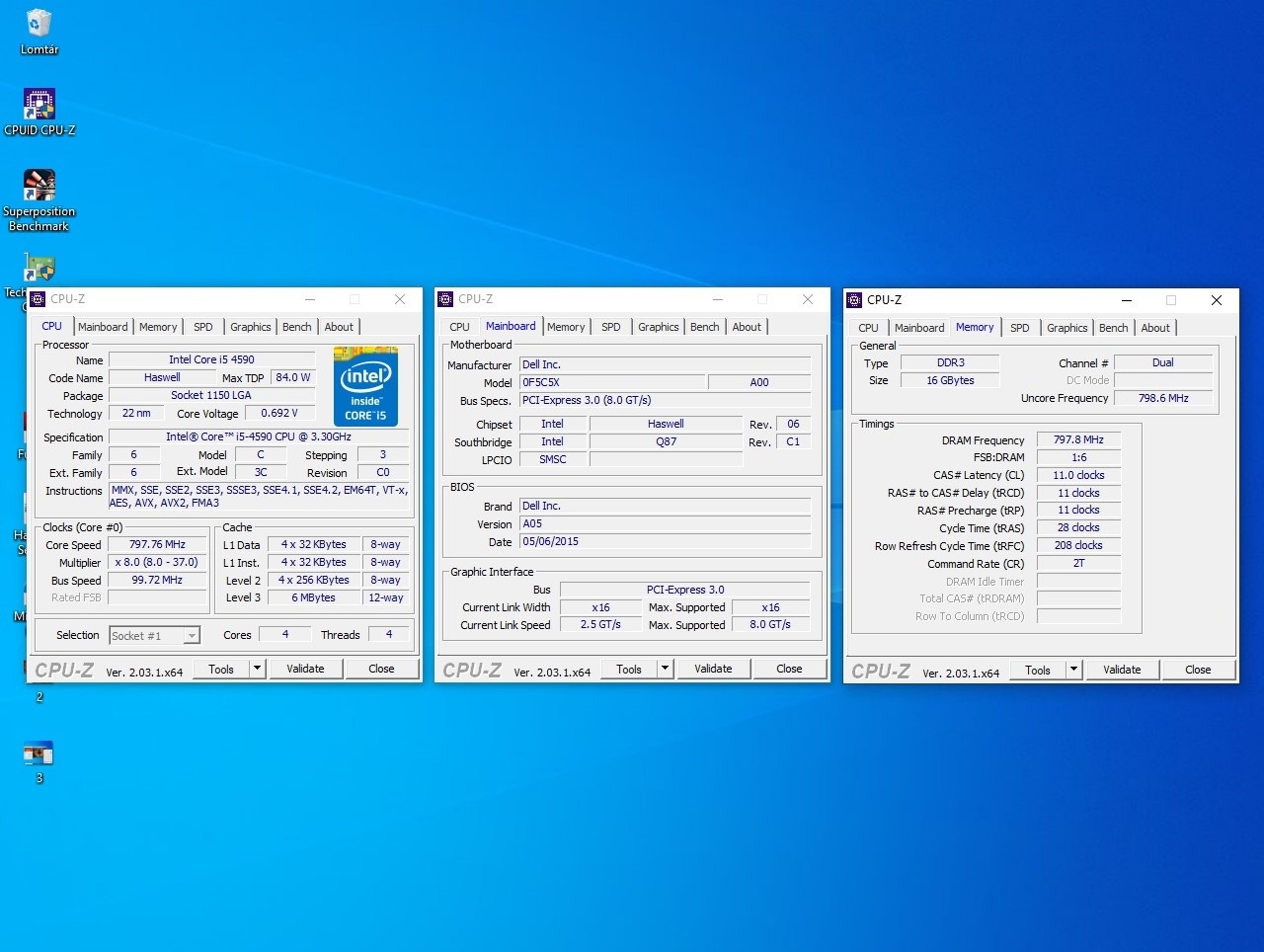Open the desktop image file named 3
Screen dimensions: 1264x952
click(x=39, y=760)
